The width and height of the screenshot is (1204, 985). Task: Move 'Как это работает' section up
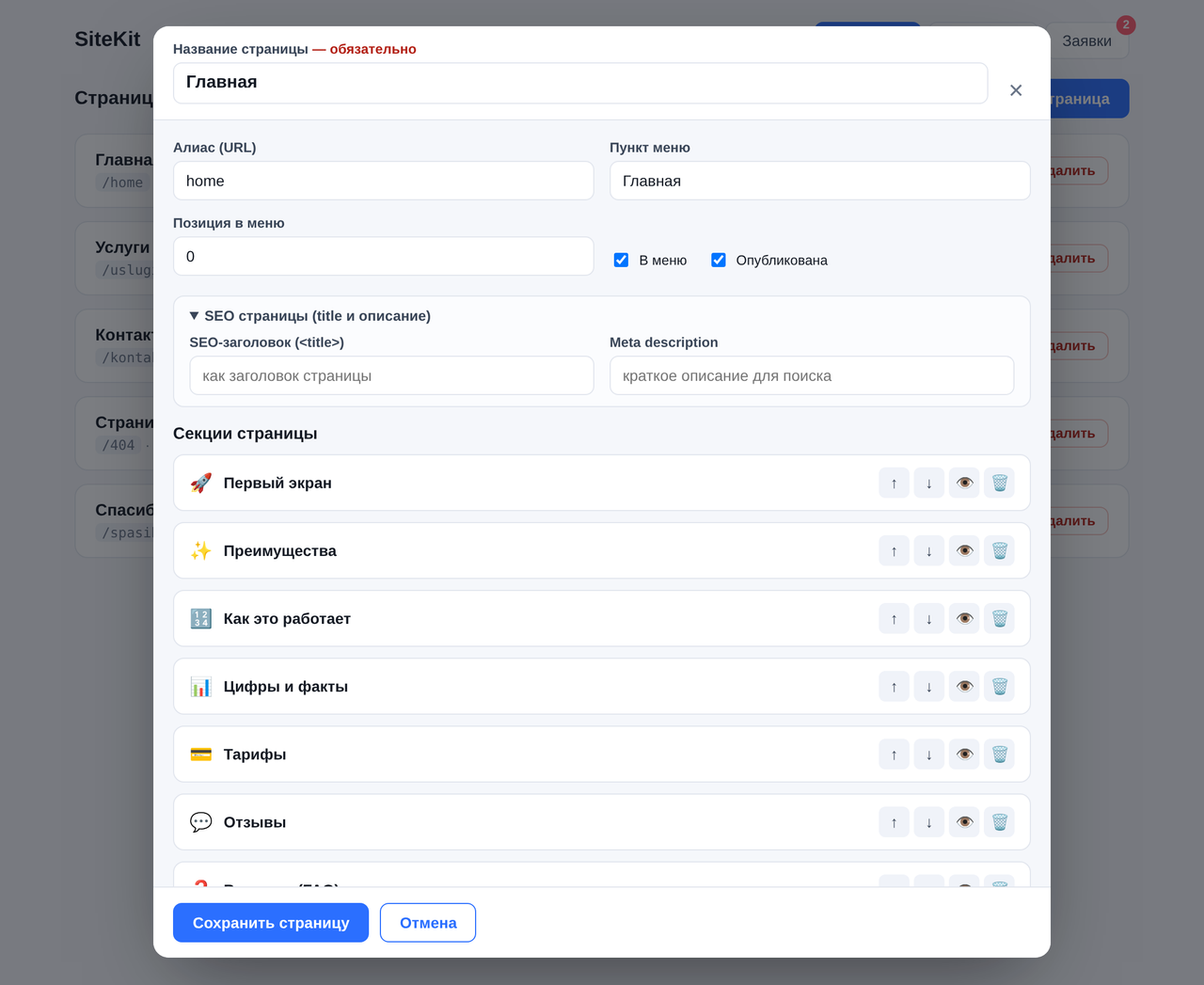tap(894, 618)
